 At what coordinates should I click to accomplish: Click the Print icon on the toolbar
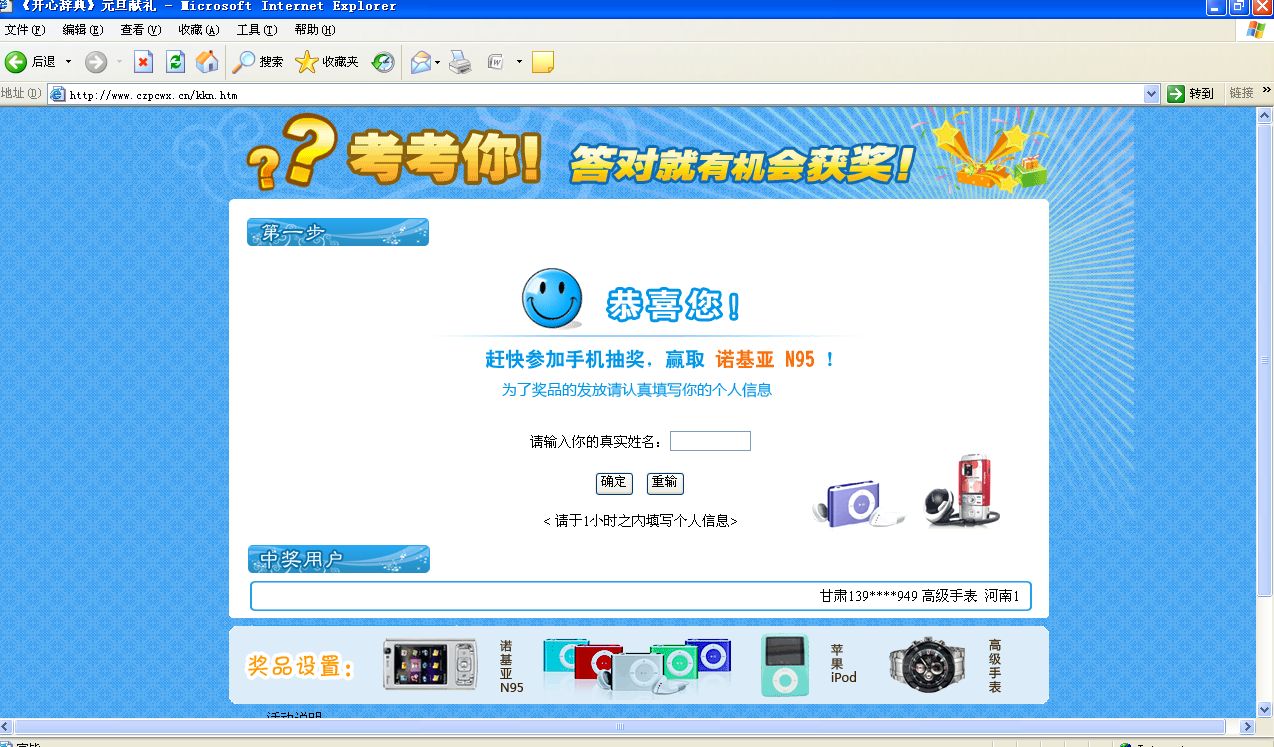click(458, 61)
